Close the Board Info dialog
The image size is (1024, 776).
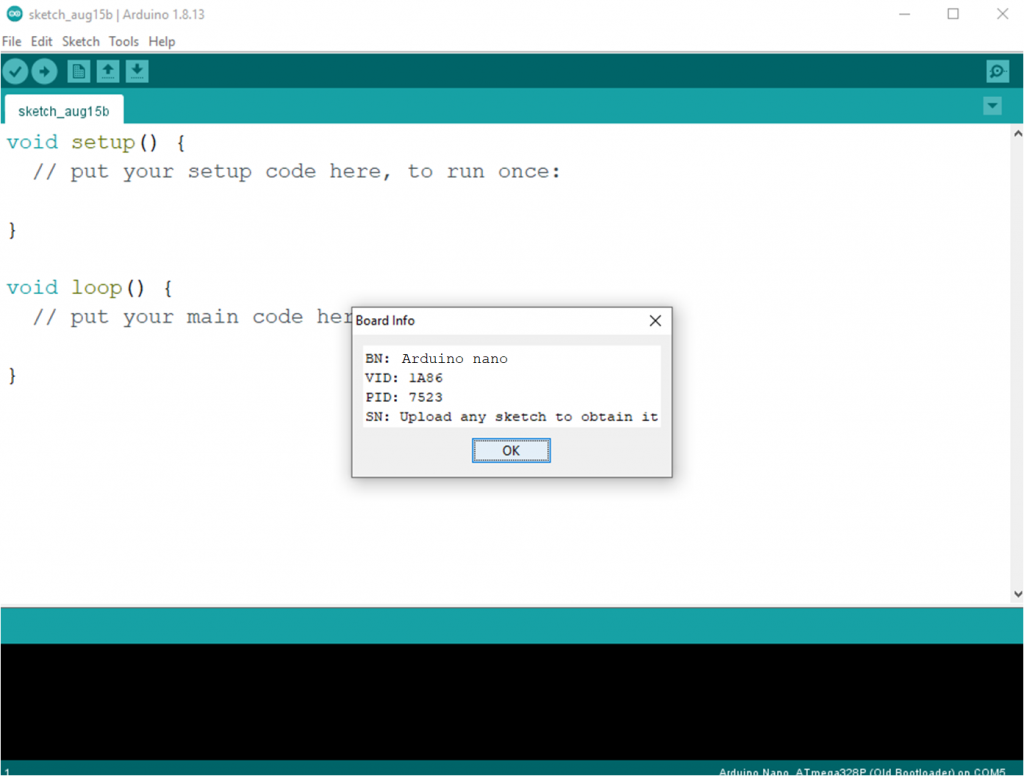(x=655, y=321)
